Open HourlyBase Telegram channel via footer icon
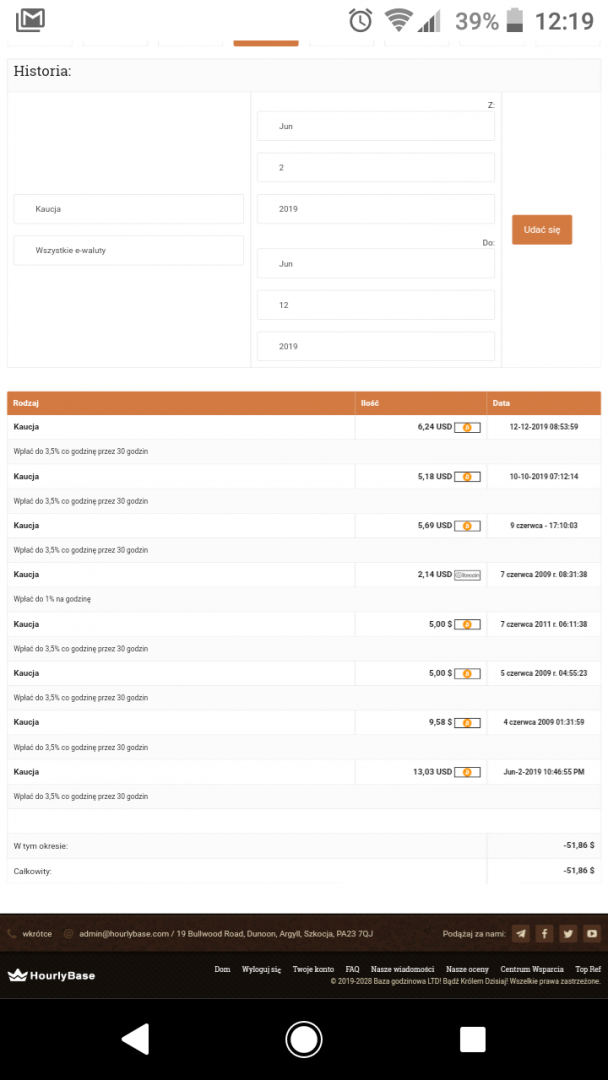The height and width of the screenshot is (1080, 608). (x=520, y=933)
